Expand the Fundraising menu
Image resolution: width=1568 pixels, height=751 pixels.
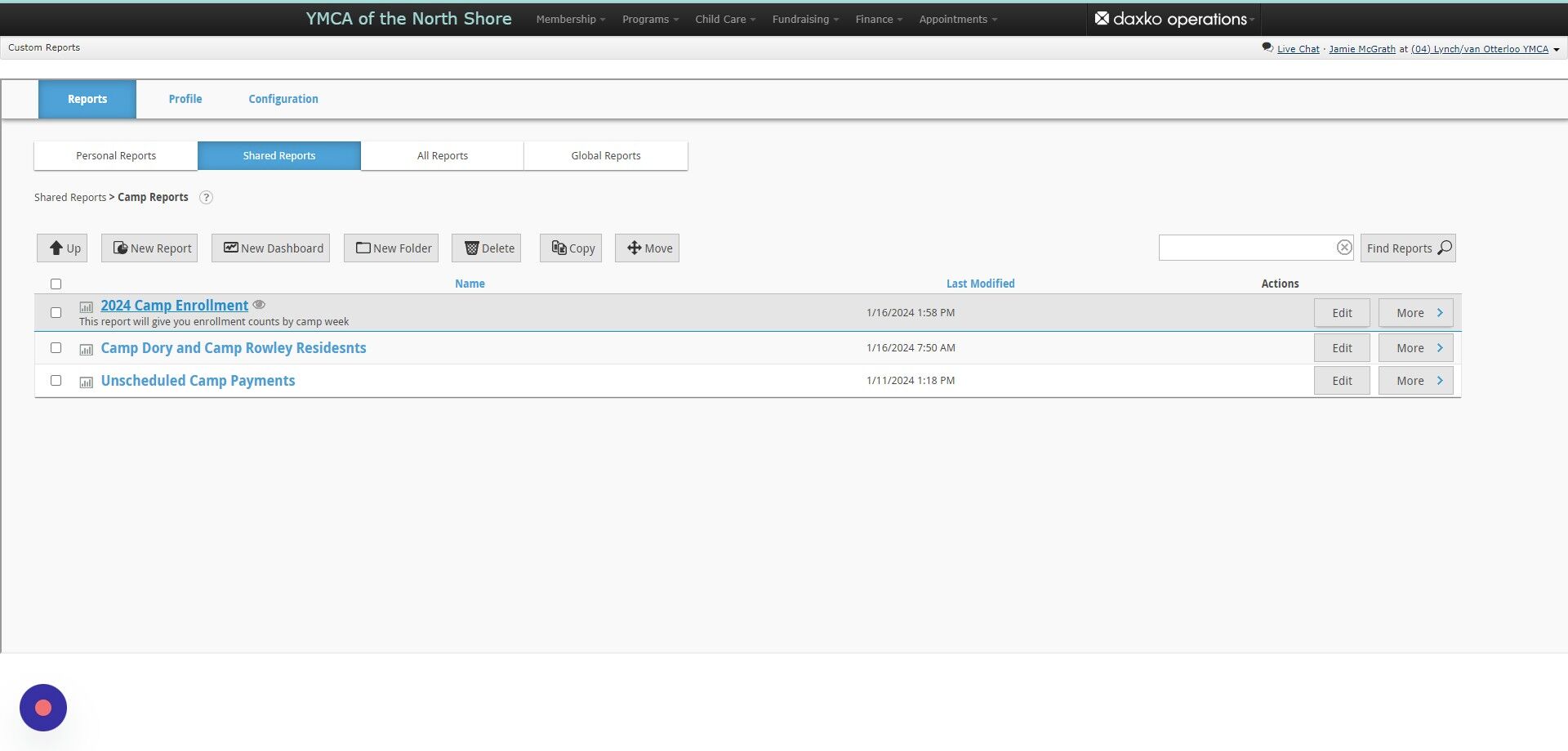(805, 19)
